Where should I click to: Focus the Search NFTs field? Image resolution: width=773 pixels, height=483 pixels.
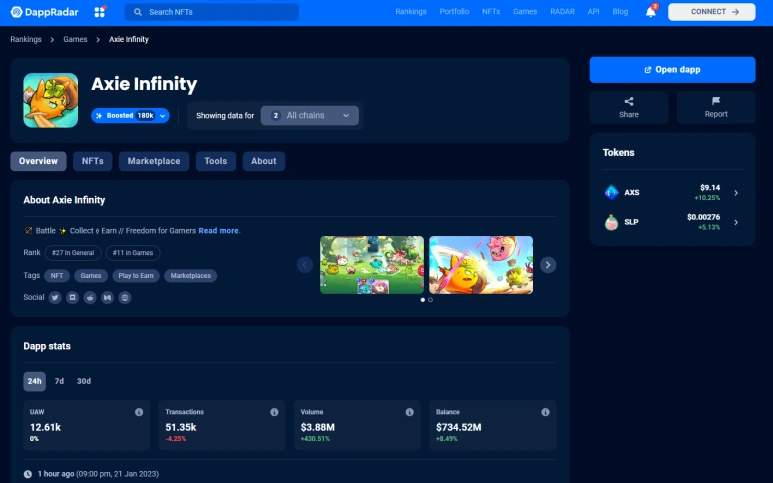[211, 12]
